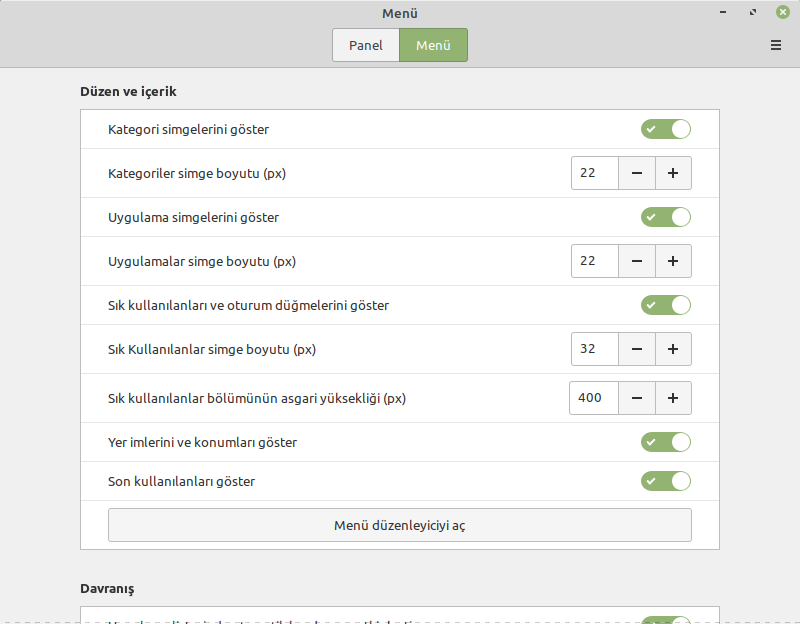Screen dimensions: 800x624
Task: Decrease asgari yüksekliği value with minus
Action: click(637, 398)
